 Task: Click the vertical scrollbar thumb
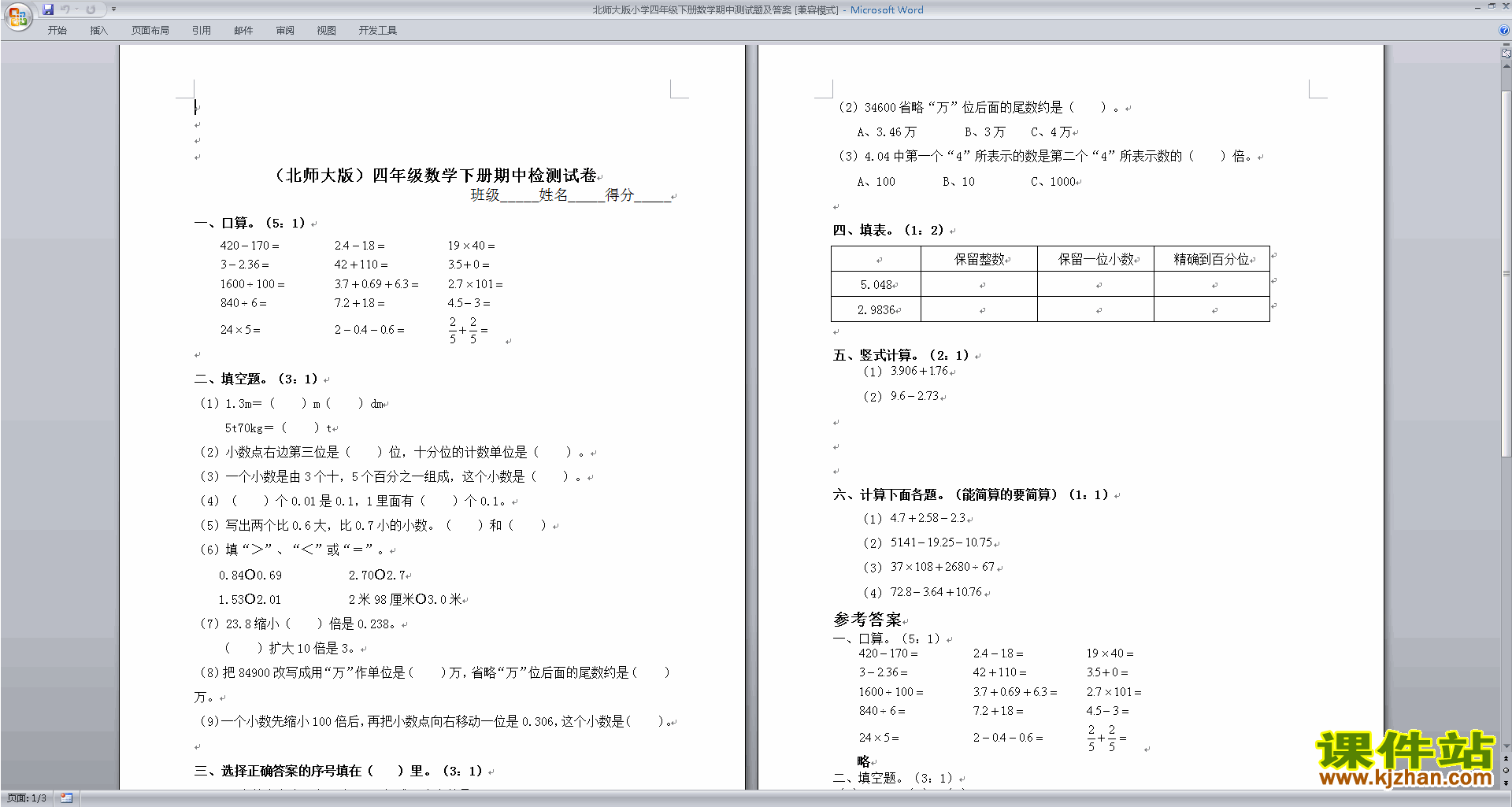pyautogui.click(x=1506, y=273)
